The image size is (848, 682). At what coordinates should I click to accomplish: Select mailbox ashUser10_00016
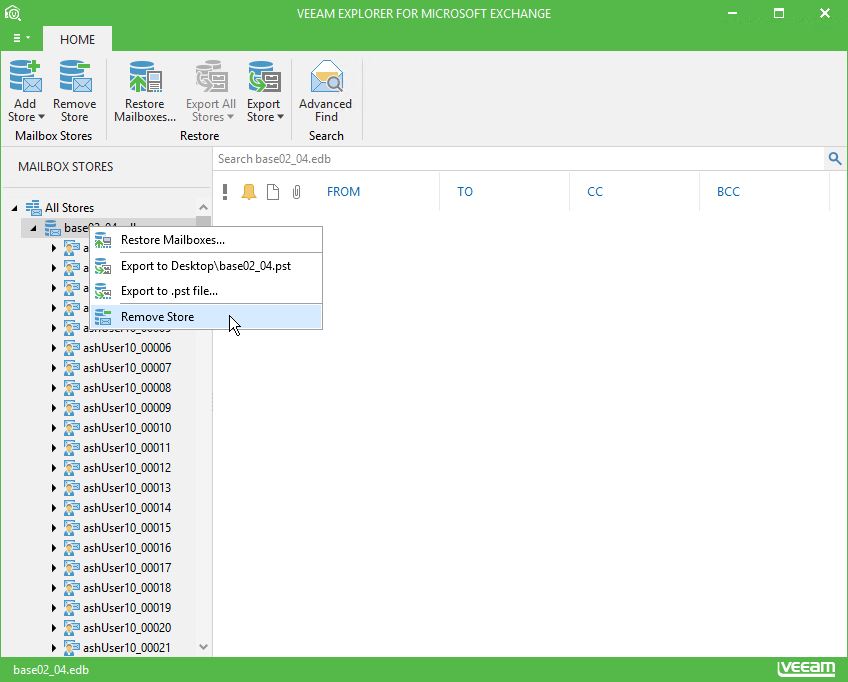(x=127, y=548)
